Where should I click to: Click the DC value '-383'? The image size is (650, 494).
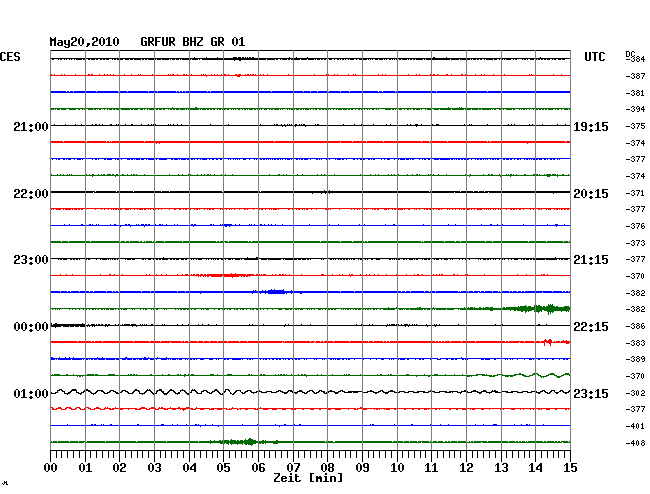635,343
